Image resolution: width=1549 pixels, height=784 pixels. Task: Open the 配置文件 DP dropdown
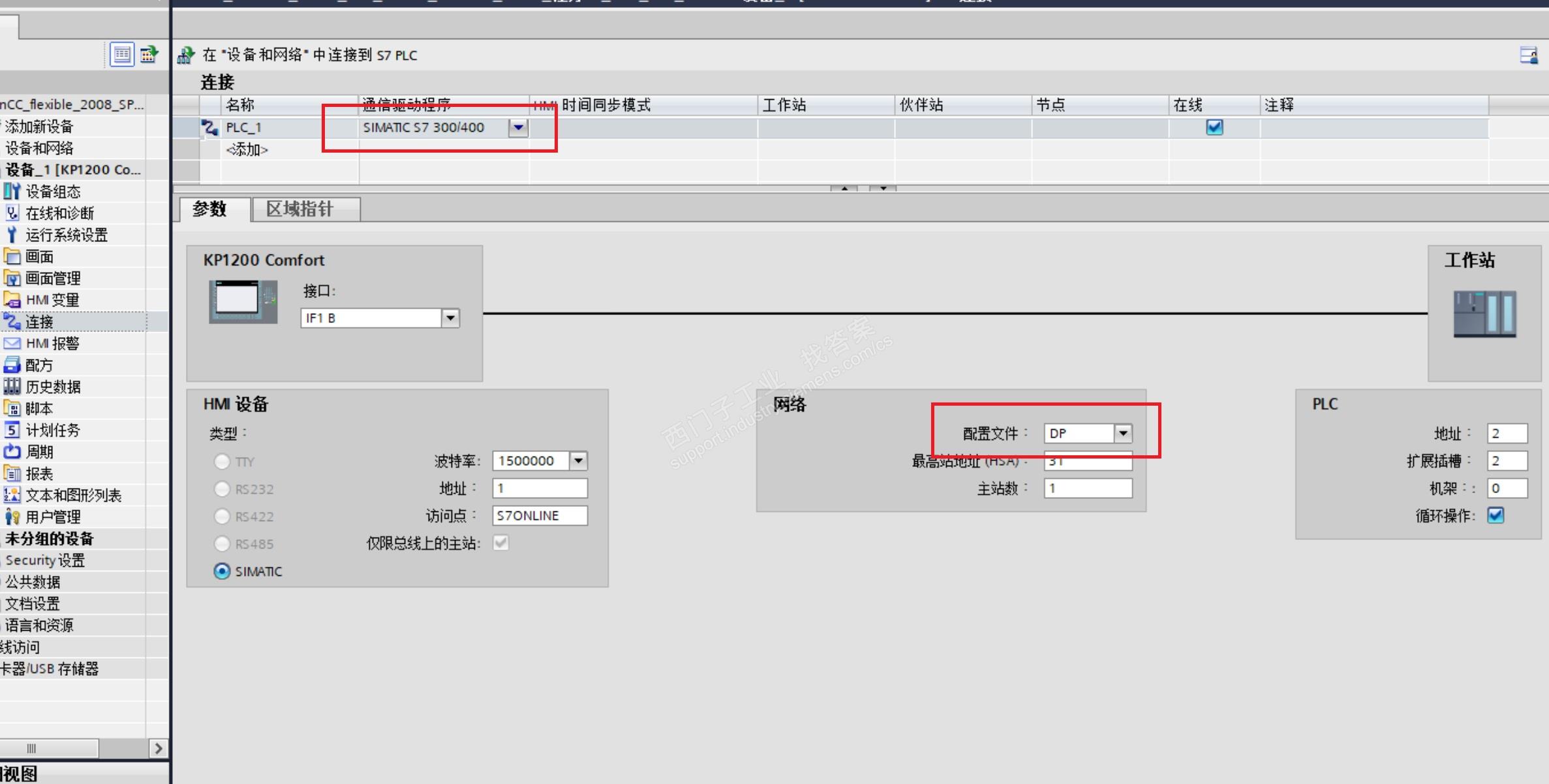tap(1122, 433)
